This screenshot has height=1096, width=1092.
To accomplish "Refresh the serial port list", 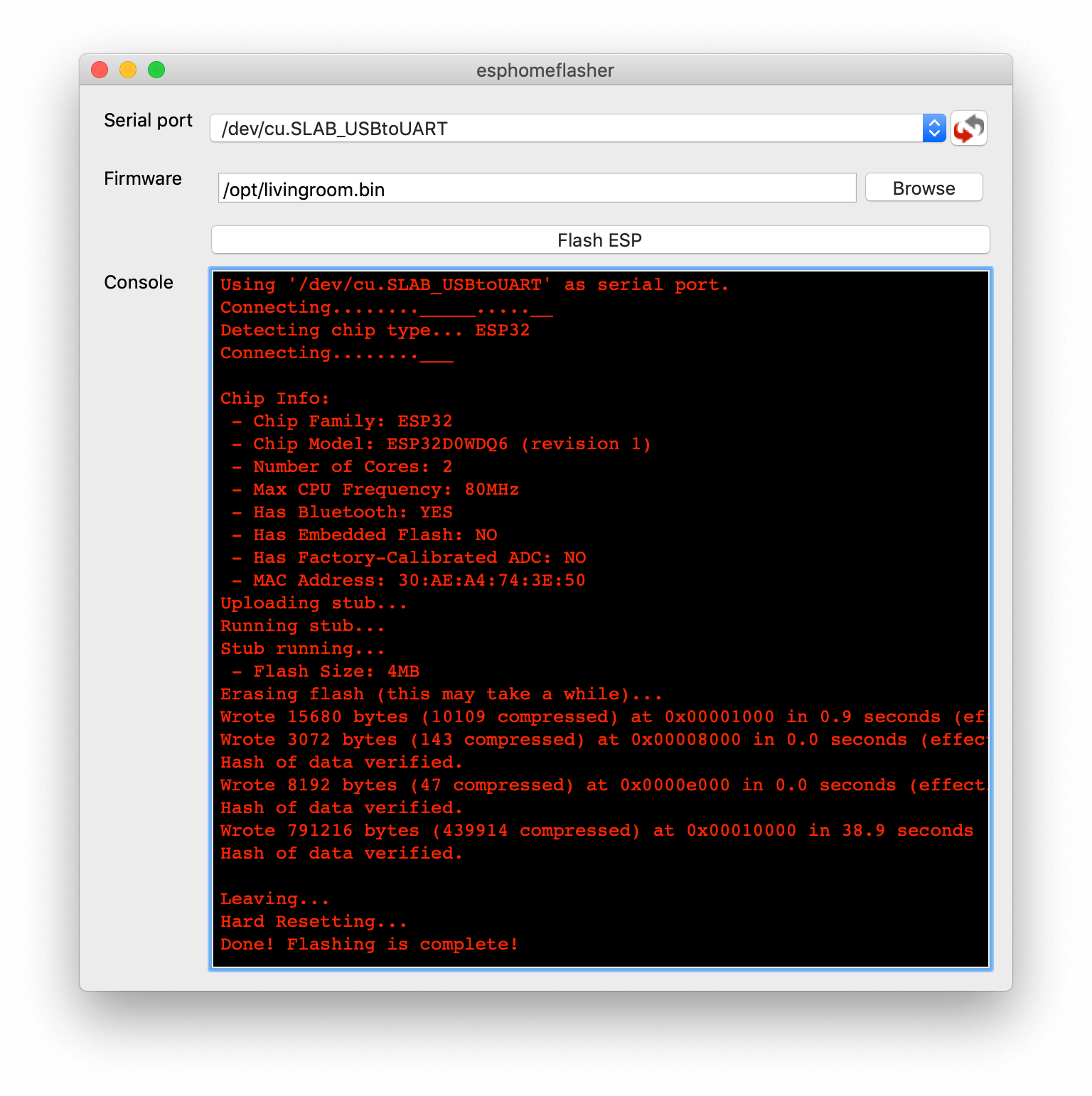I will [x=969, y=128].
